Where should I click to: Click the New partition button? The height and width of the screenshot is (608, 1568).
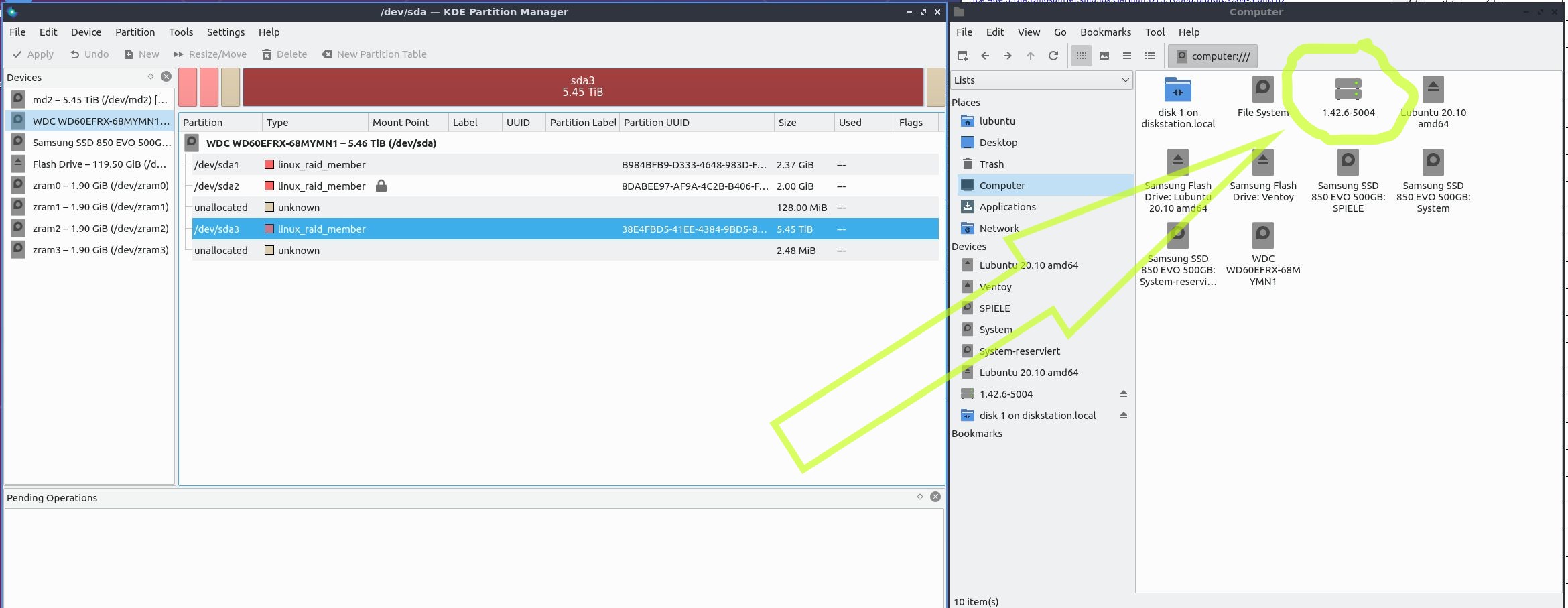pyautogui.click(x=141, y=54)
